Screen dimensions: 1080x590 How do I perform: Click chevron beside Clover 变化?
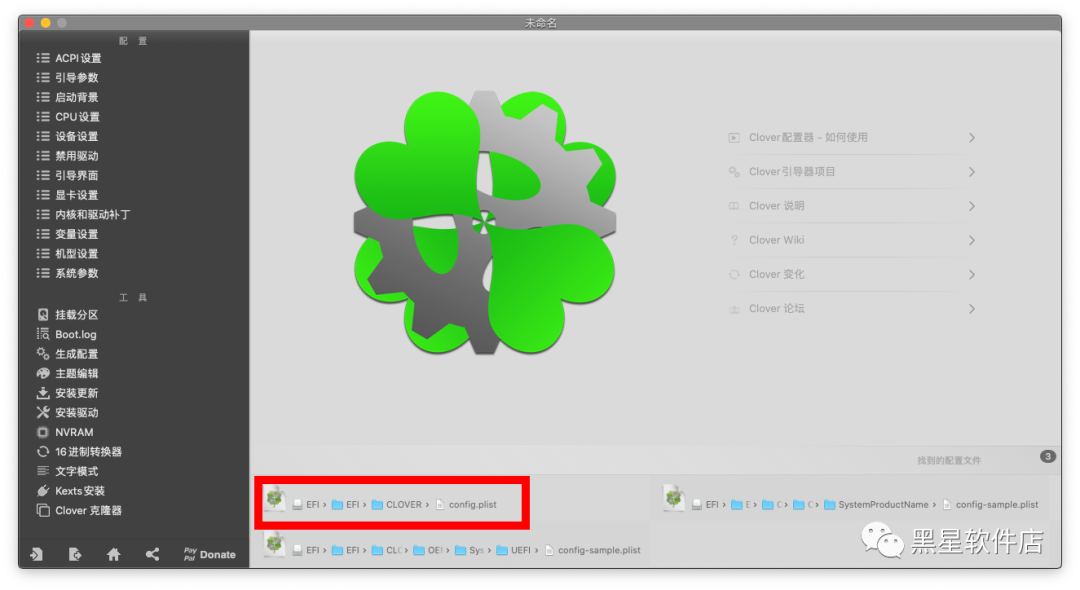pyautogui.click(x=971, y=274)
